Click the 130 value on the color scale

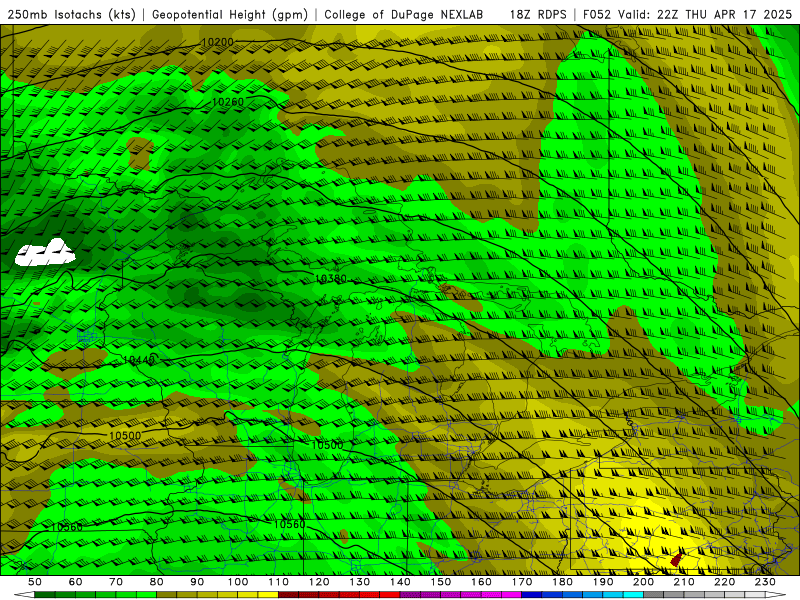360,582
